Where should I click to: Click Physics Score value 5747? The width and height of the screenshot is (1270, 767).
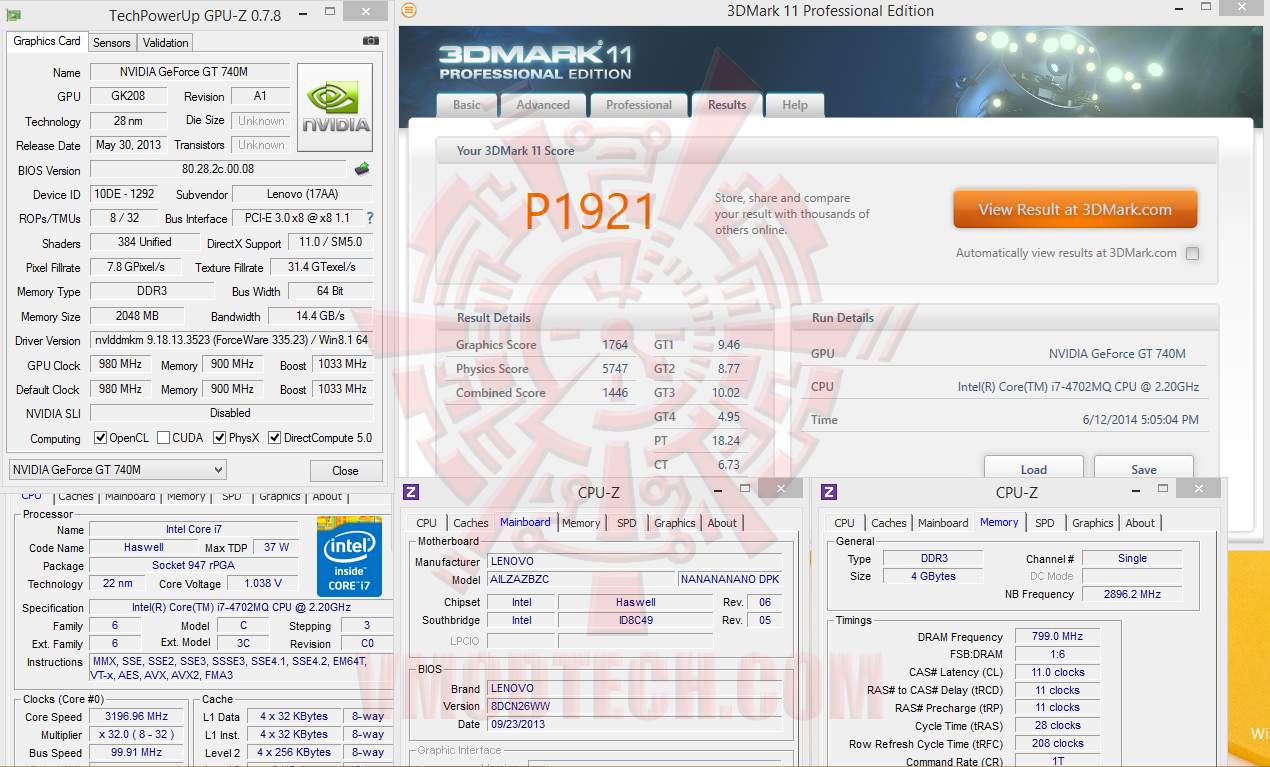(615, 369)
